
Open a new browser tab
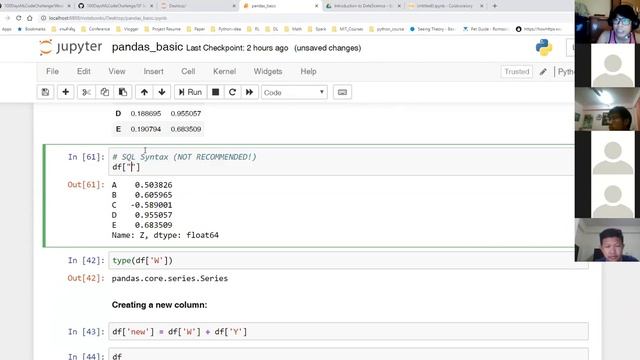tap(495, 6)
